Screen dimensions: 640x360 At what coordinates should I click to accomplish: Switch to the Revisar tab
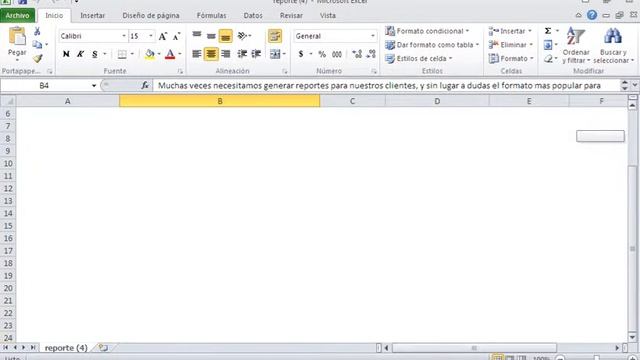click(x=291, y=16)
